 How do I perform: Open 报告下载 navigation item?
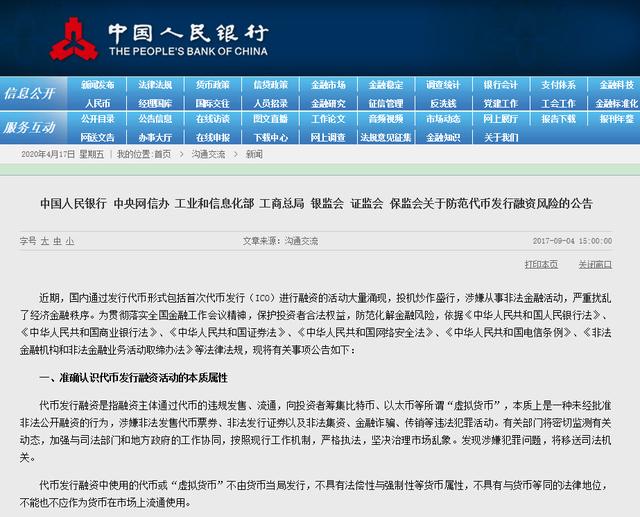click(558, 119)
